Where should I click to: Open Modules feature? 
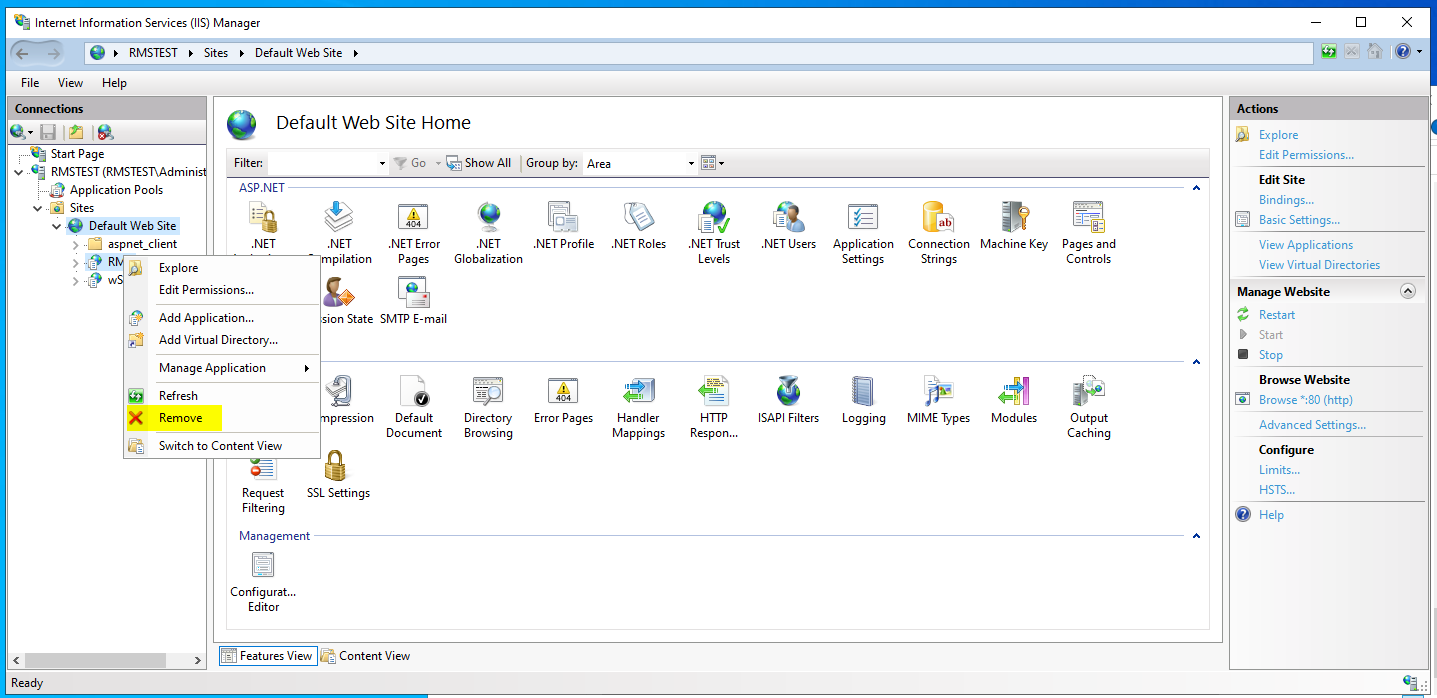click(x=1014, y=400)
